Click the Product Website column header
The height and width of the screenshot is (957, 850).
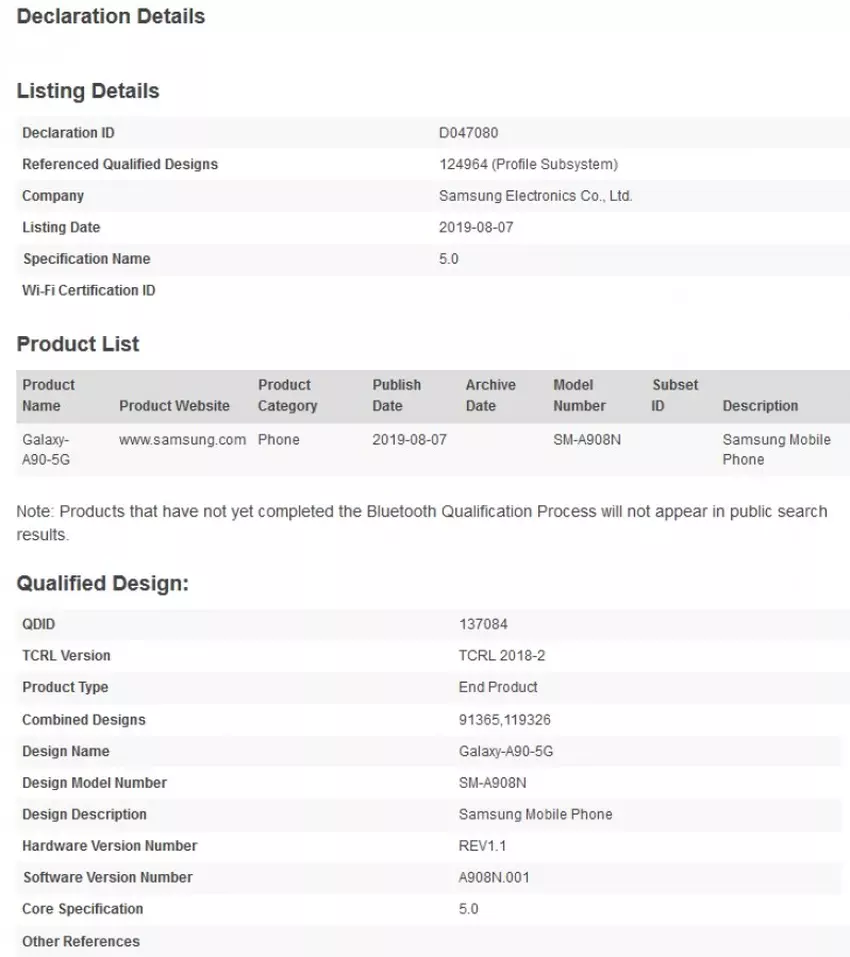174,406
